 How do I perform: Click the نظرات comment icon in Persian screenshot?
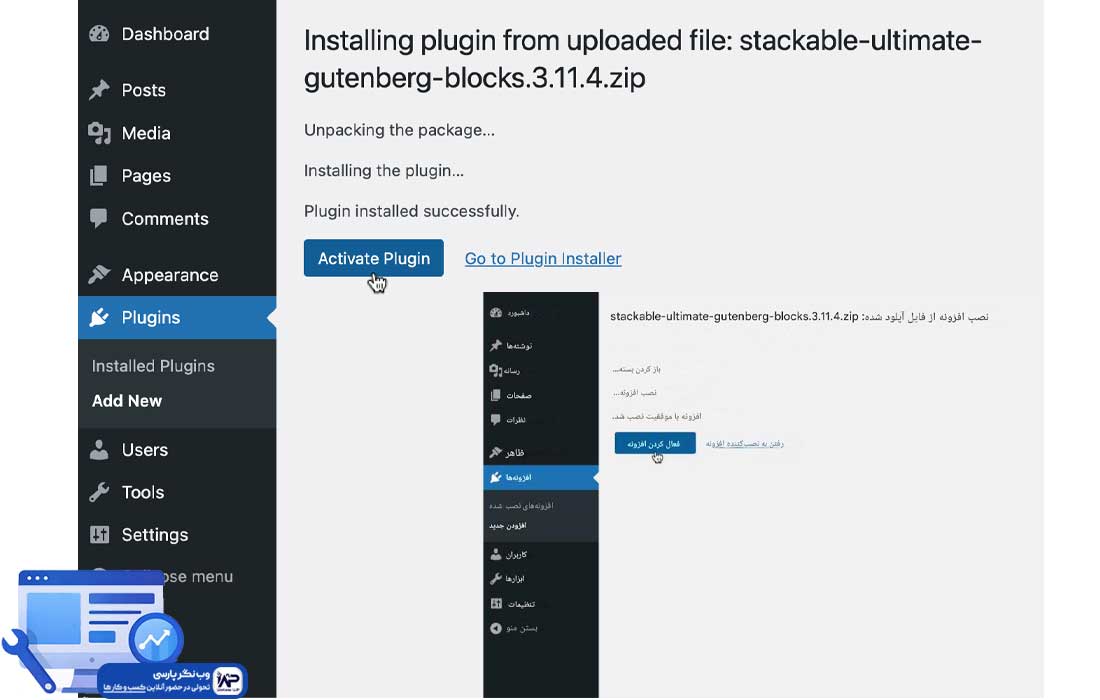496,419
